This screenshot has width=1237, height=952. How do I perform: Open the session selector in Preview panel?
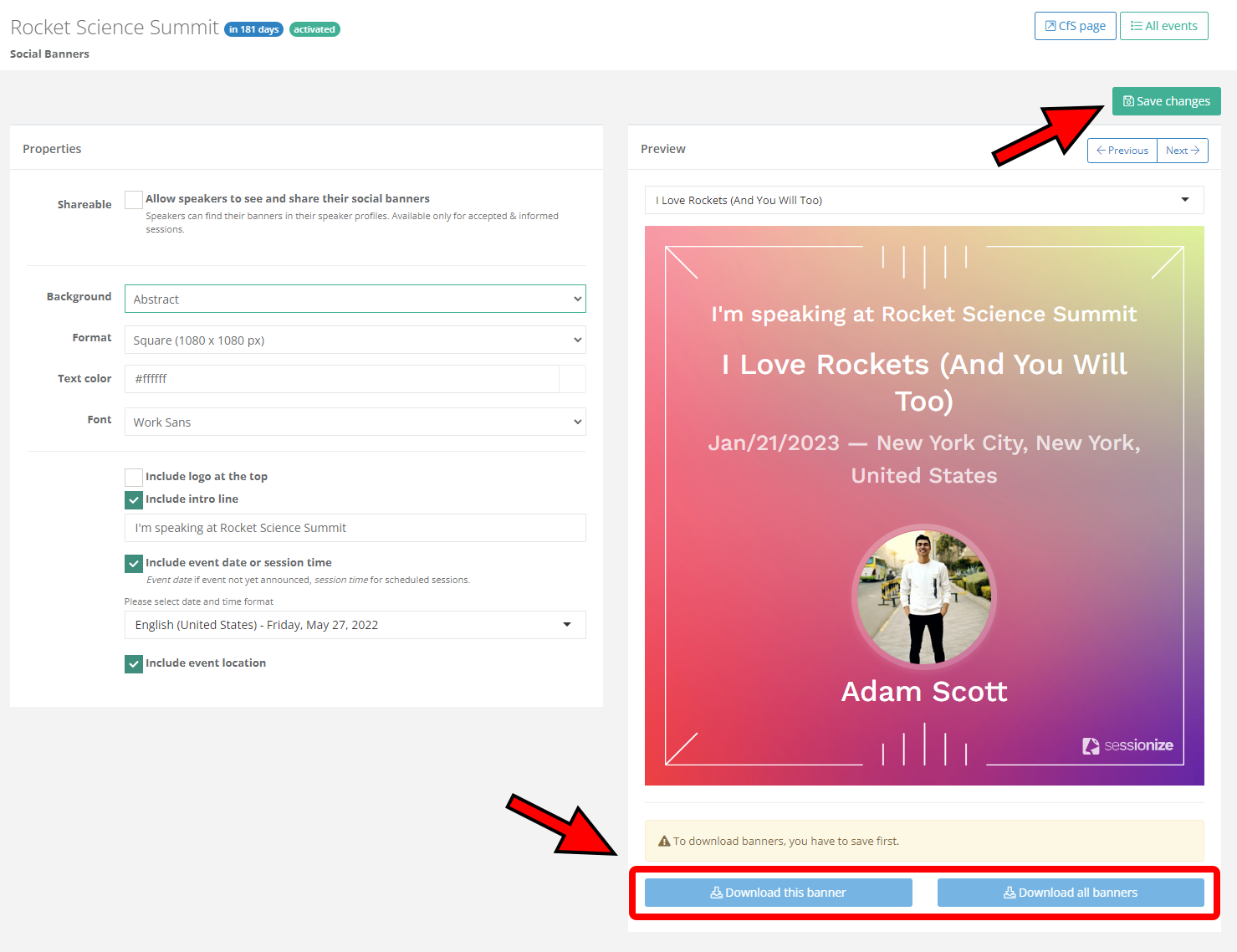(923, 200)
